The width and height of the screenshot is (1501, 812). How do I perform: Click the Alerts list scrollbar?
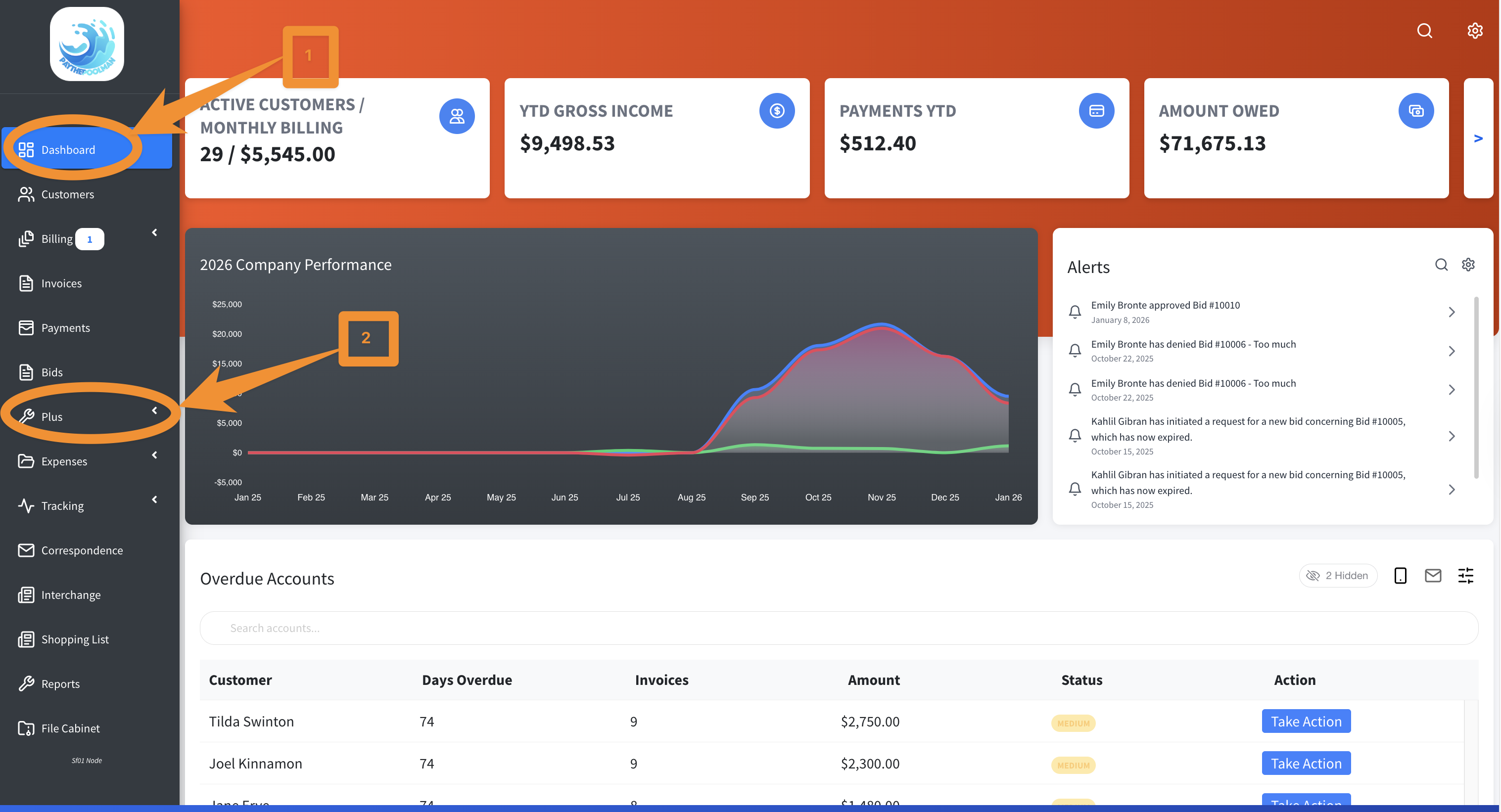click(x=1476, y=387)
